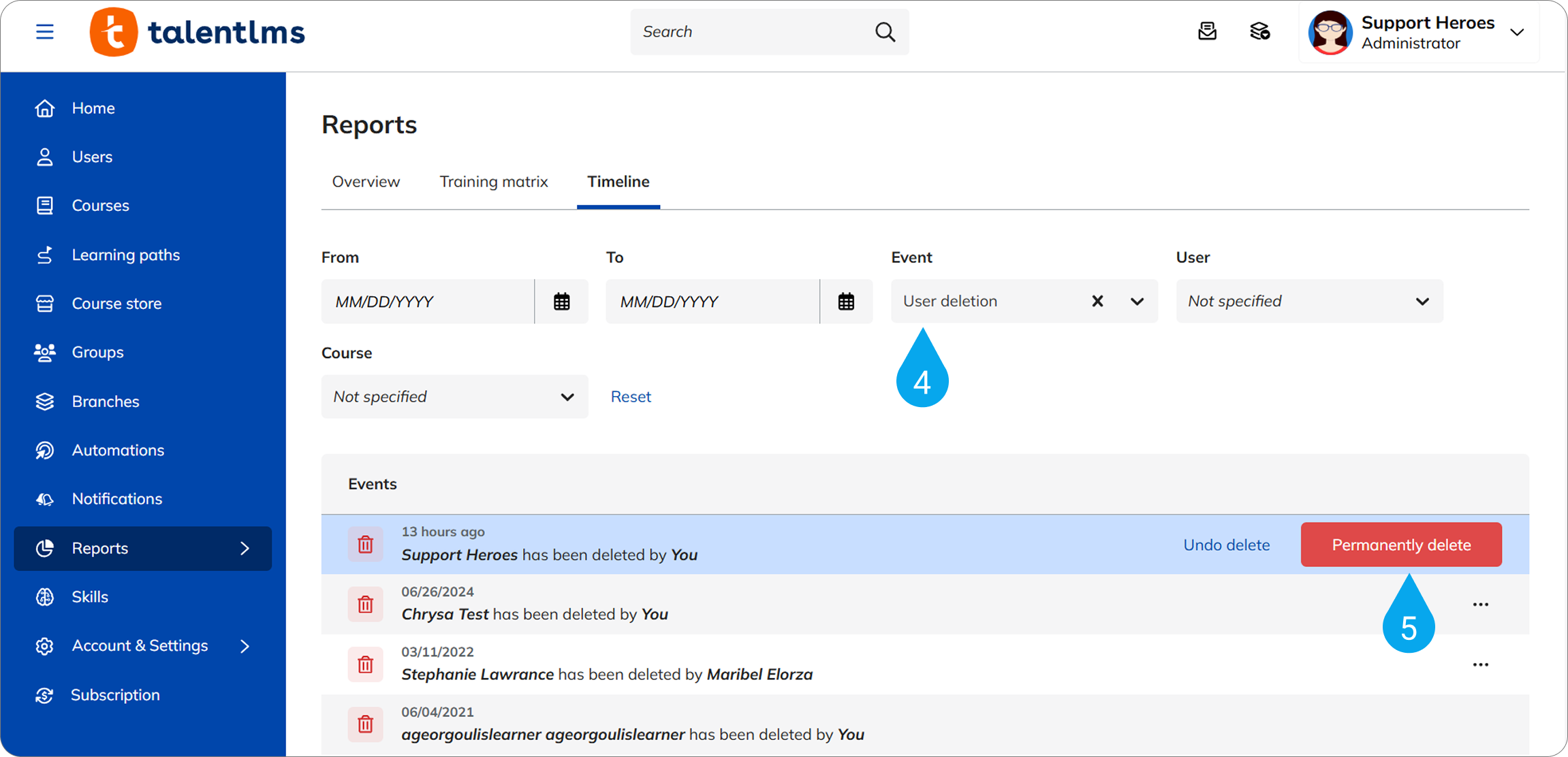1568x757 pixels.
Task: Click the Undo delete link
Action: click(x=1226, y=545)
